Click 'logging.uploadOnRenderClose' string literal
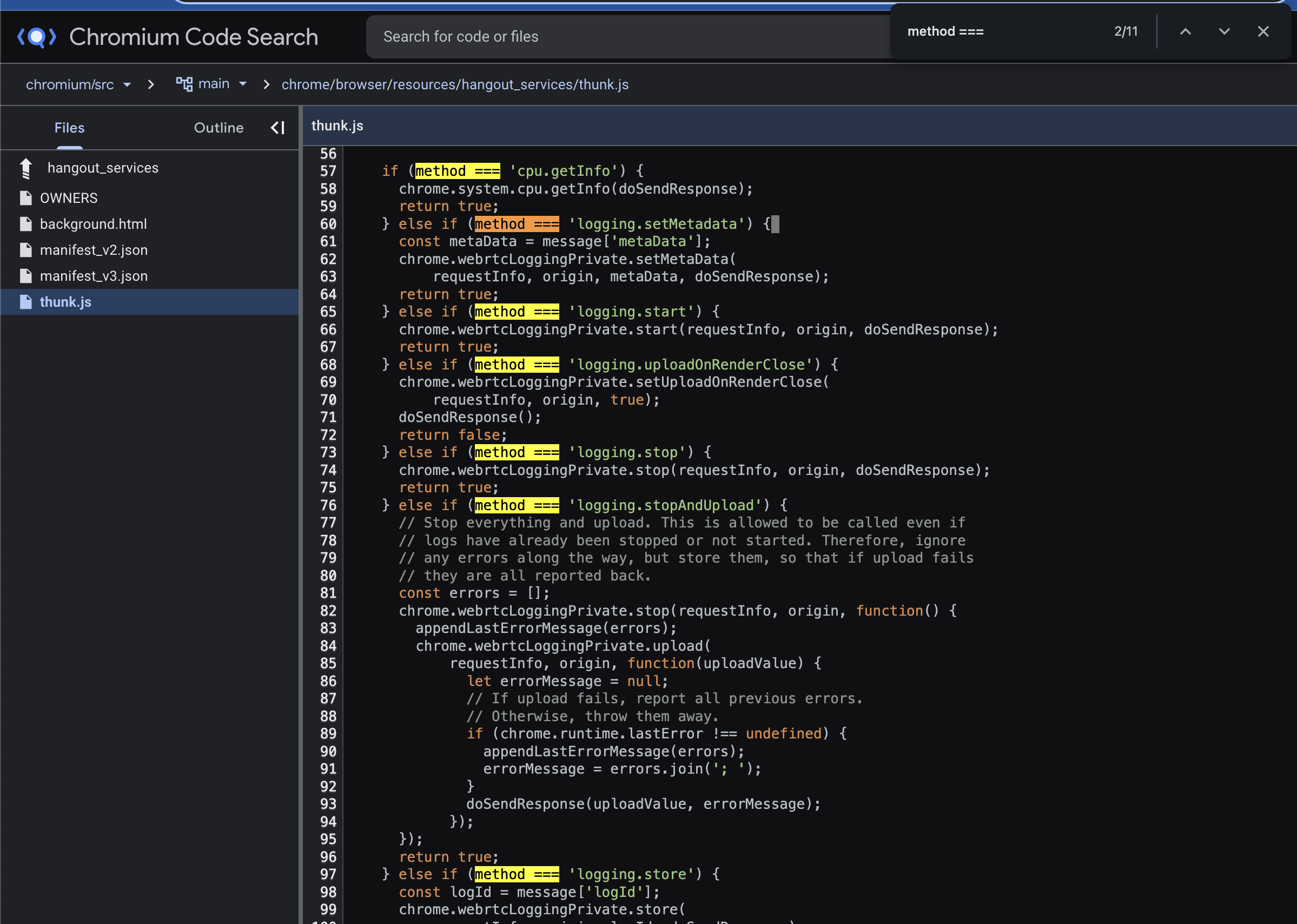Screen dimensions: 1297x924 691,365
